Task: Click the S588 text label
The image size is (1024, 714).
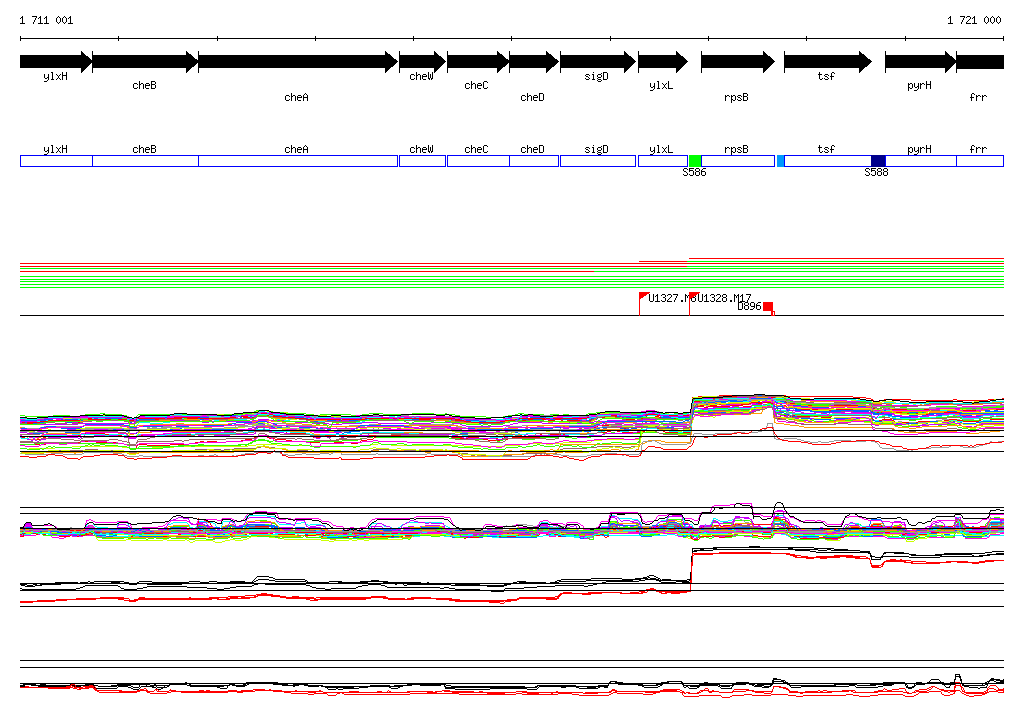Action: pos(876,172)
